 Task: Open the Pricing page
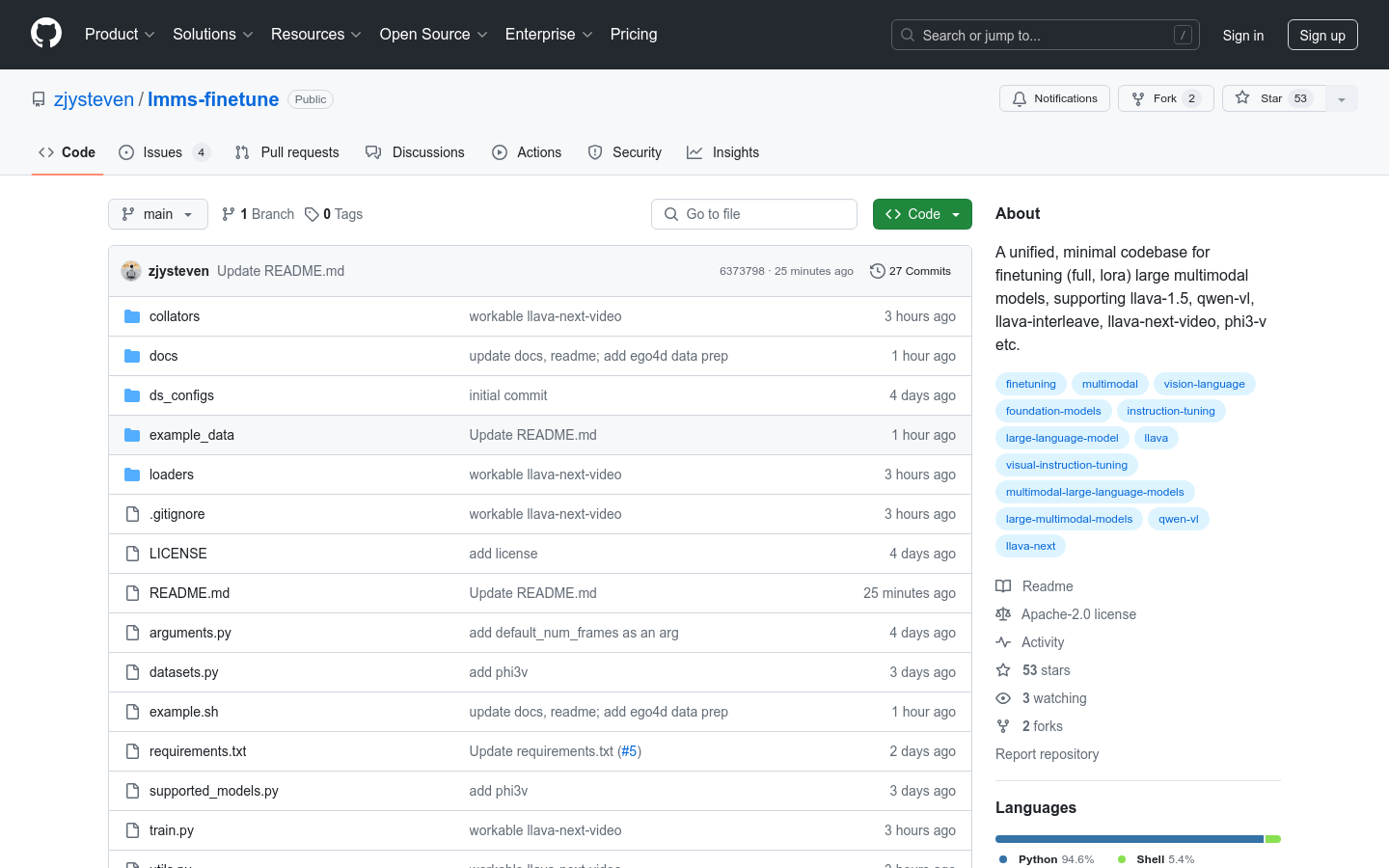click(x=634, y=35)
